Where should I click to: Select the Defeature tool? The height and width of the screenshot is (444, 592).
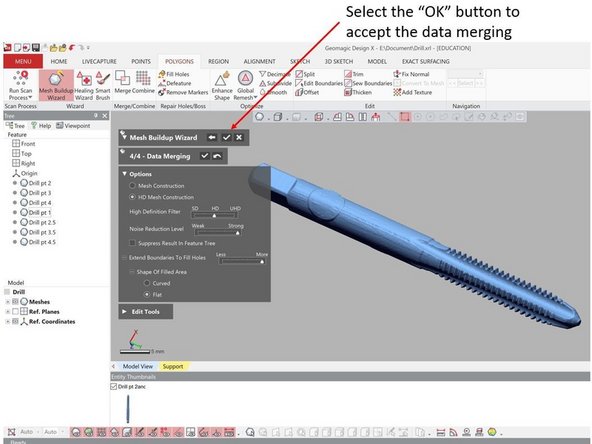click(x=175, y=83)
